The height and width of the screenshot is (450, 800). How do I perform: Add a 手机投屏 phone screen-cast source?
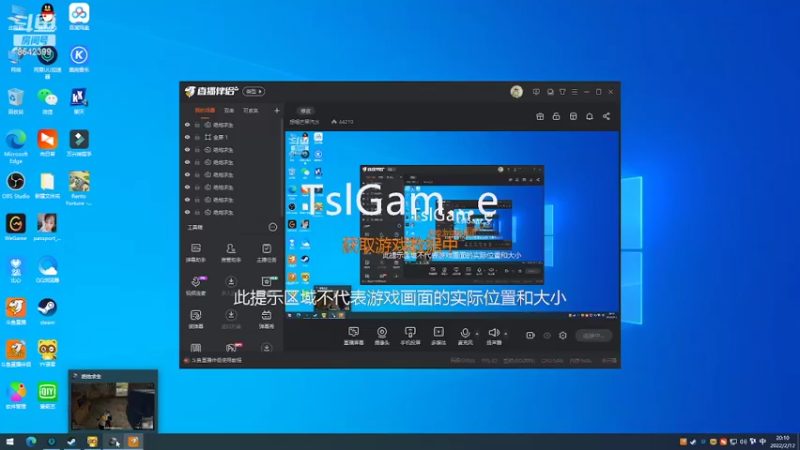tap(410, 336)
